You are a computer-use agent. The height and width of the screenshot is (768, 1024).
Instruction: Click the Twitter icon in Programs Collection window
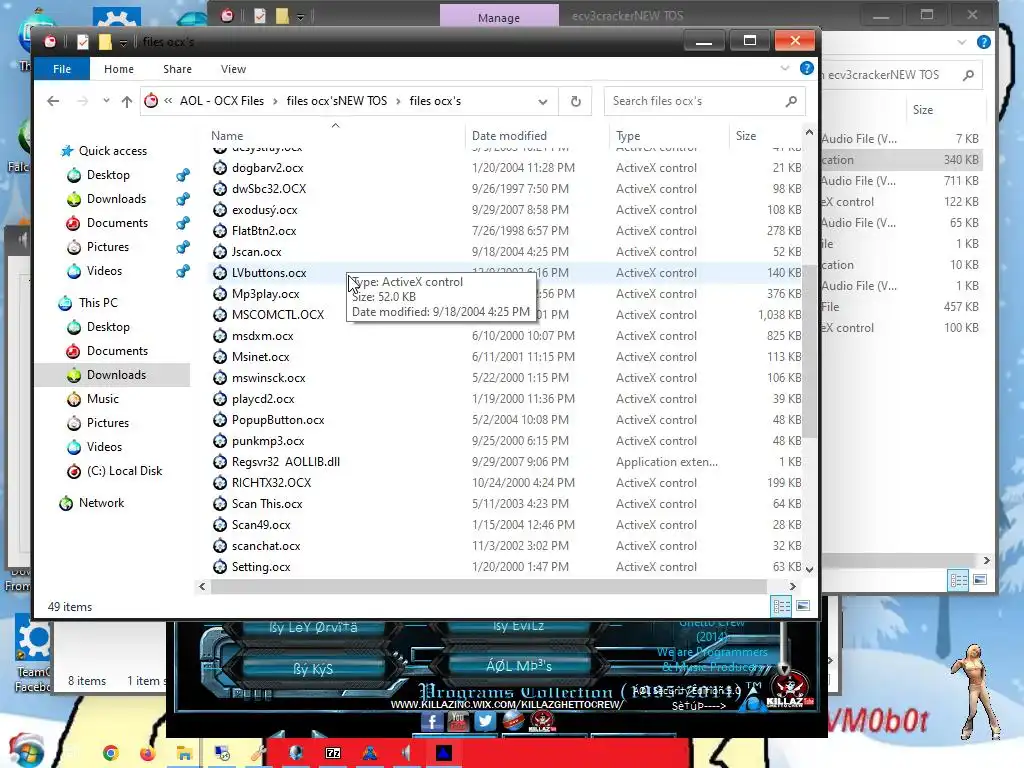(x=485, y=721)
